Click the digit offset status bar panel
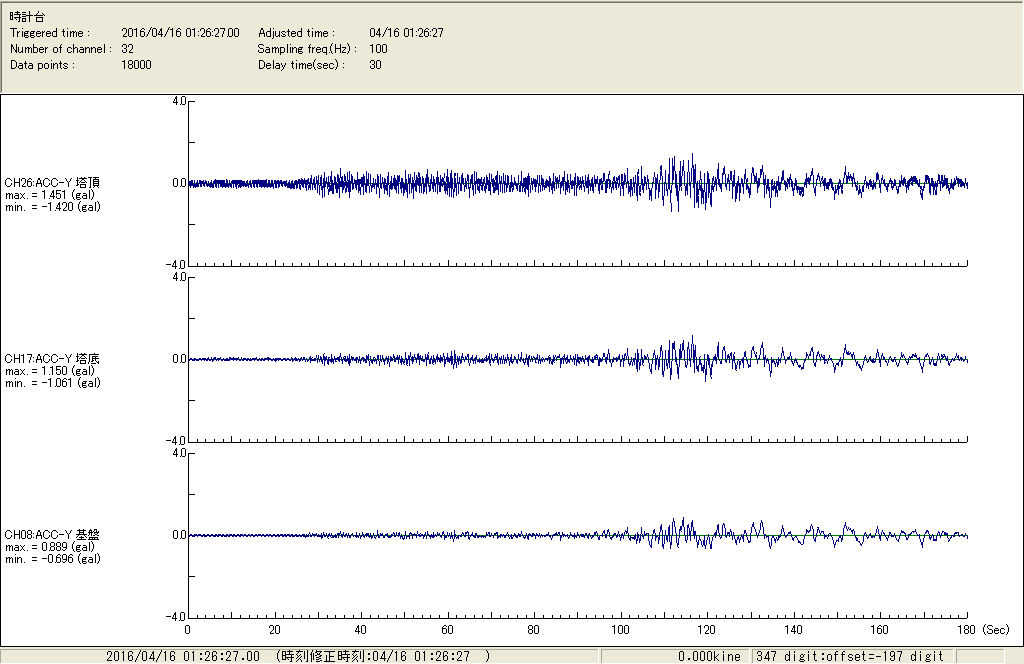 click(x=850, y=656)
